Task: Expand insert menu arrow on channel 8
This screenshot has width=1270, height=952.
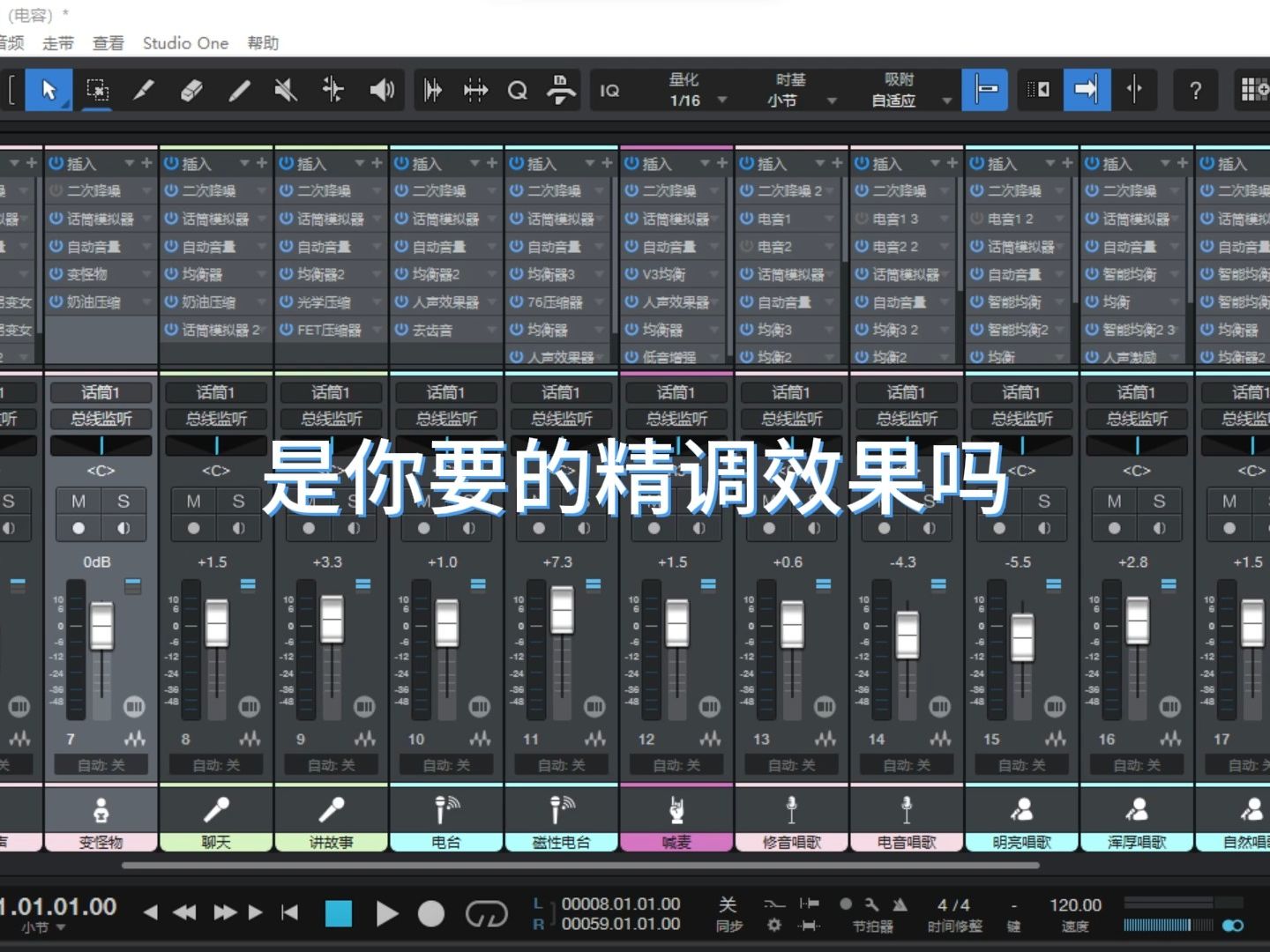Action: 245,164
